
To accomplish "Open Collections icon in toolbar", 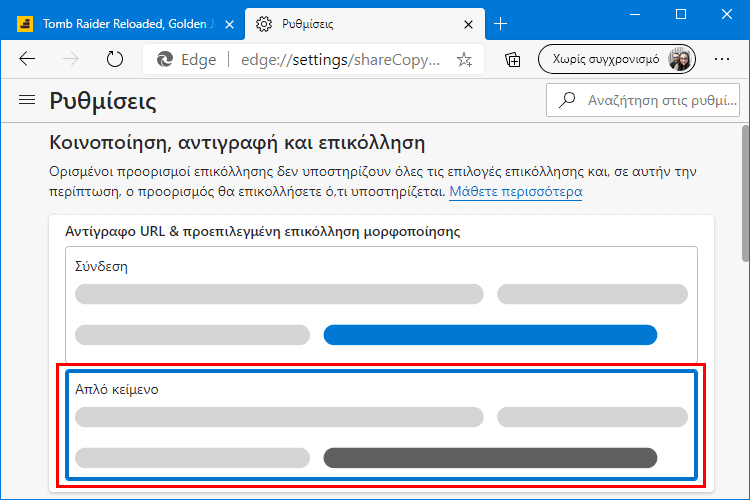I will coord(513,60).
